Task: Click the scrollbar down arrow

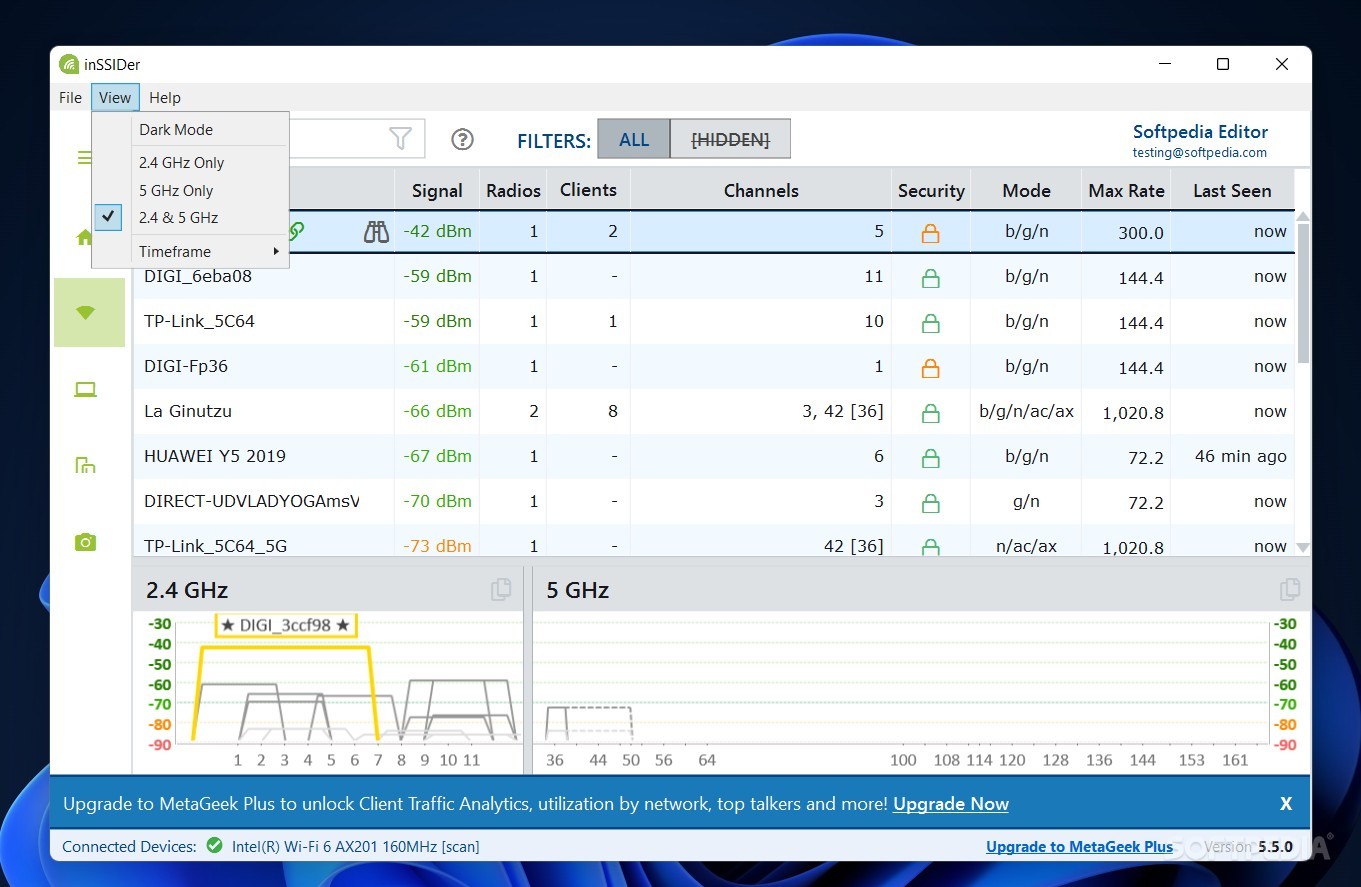Action: click(x=1302, y=547)
